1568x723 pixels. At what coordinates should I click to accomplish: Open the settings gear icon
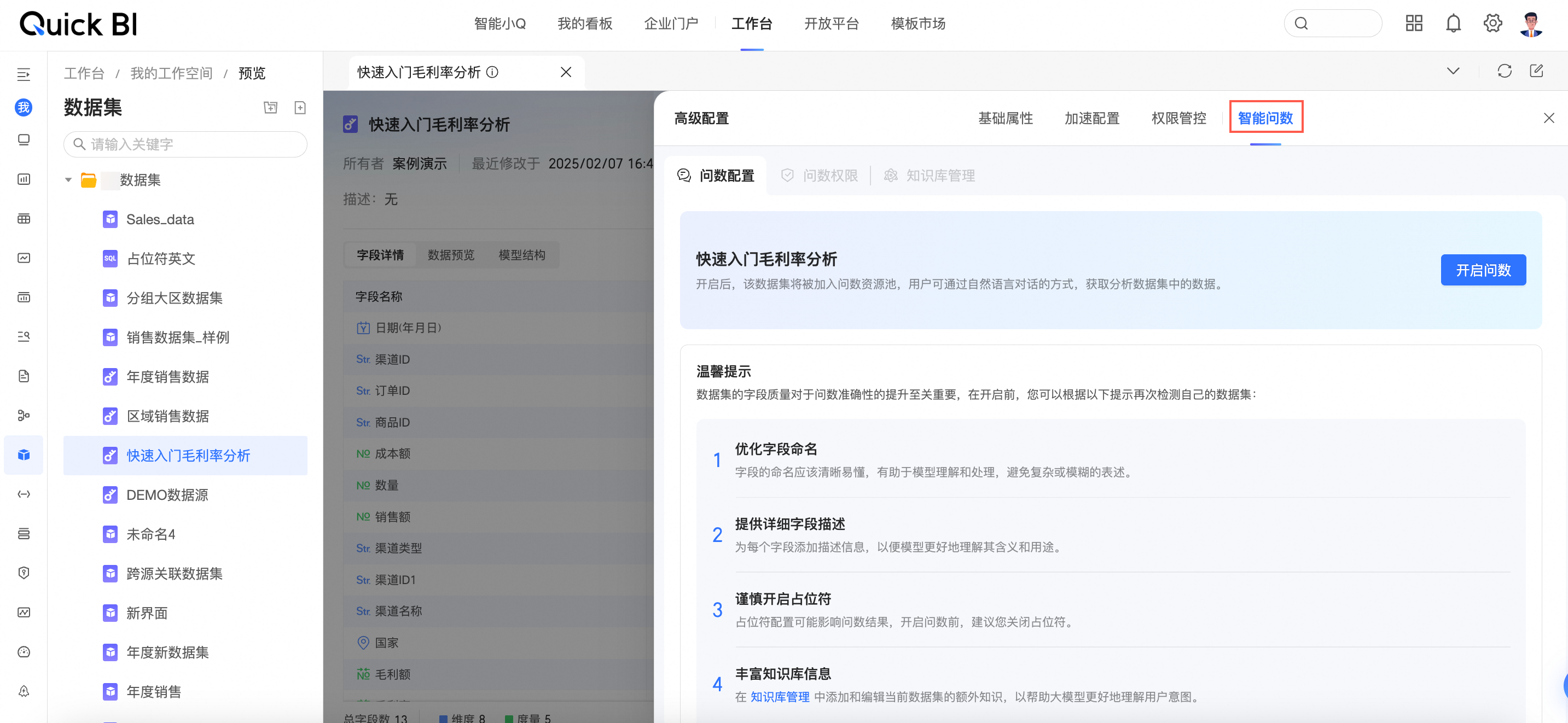pos(1492,24)
